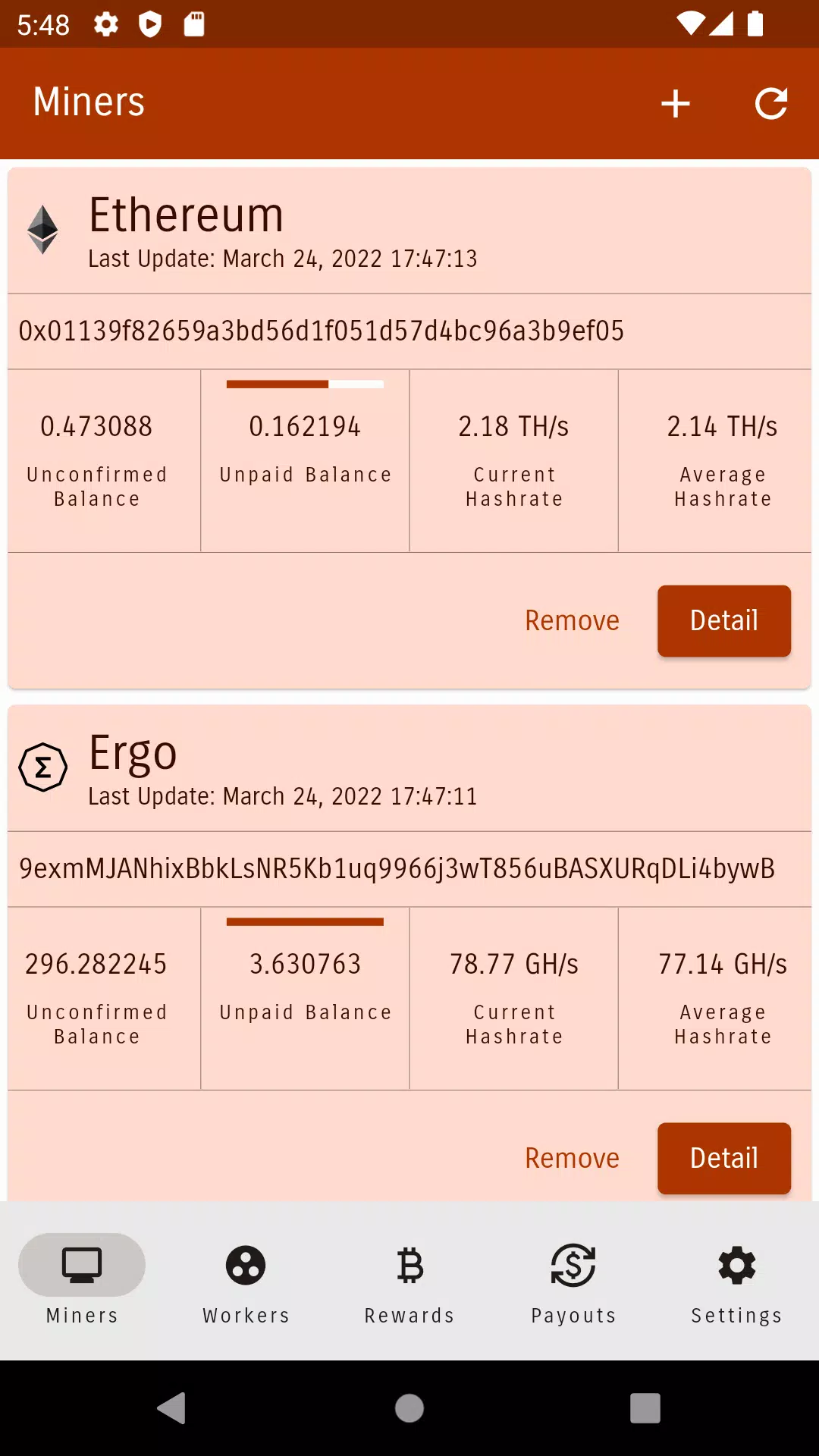This screenshot has width=819, height=1456.
Task: Open the Workers tab
Action: click(246, 1282)
